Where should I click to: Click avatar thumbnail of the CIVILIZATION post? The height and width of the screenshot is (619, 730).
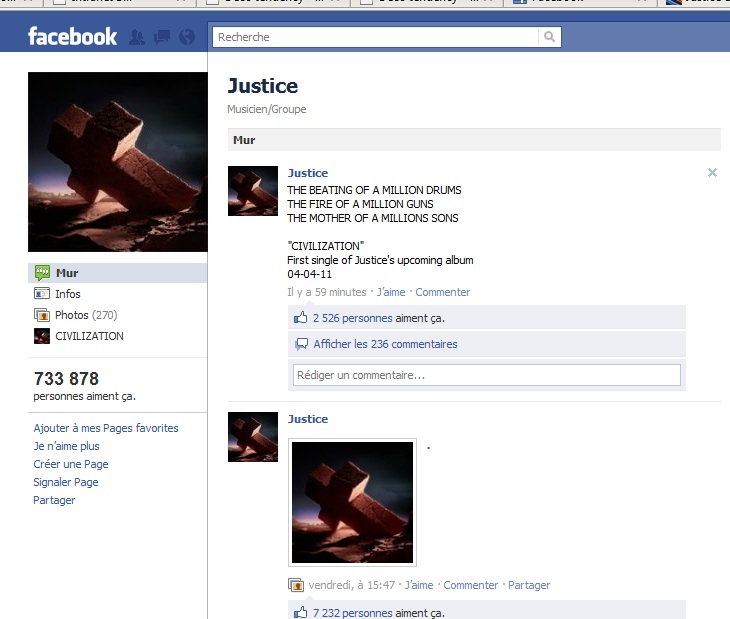pyautogui.click(x=253, y=191)
